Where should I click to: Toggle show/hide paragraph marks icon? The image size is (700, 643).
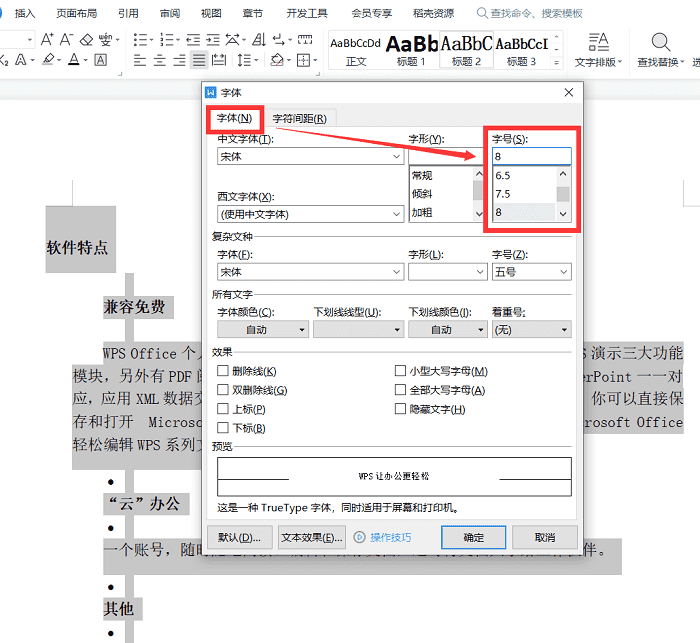279,40
